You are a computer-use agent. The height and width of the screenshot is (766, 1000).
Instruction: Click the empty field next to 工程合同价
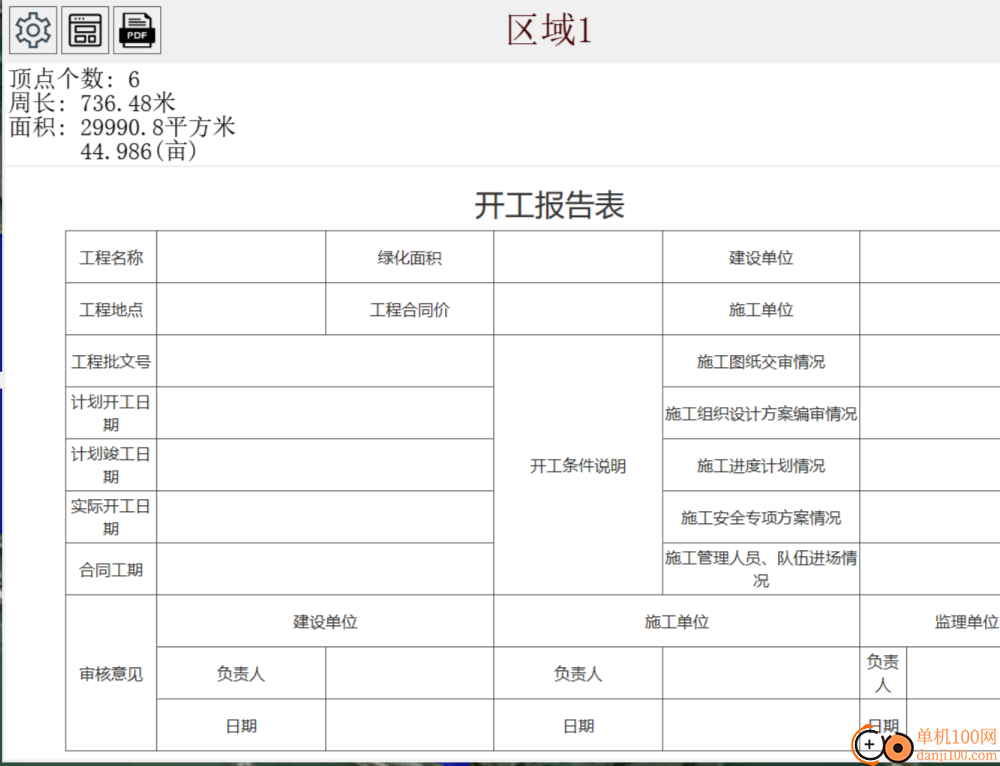[578, 309]
